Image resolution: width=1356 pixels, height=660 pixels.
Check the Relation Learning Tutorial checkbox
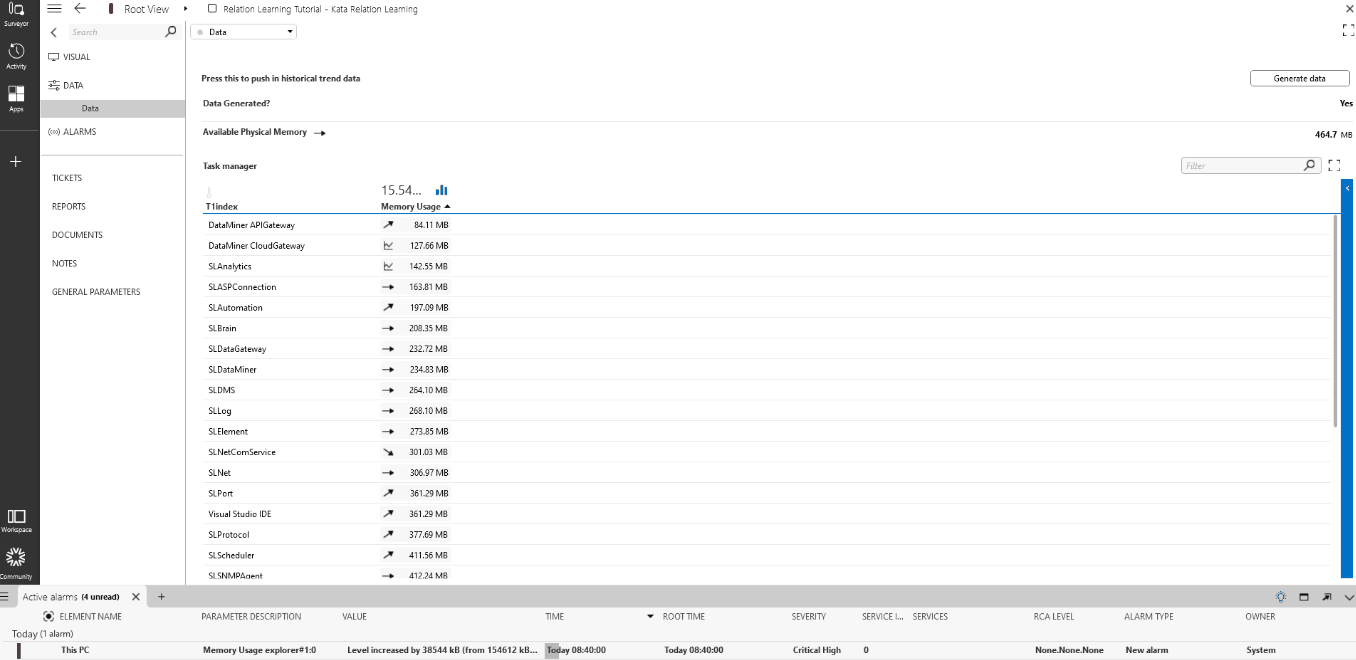tap(211, 8)
